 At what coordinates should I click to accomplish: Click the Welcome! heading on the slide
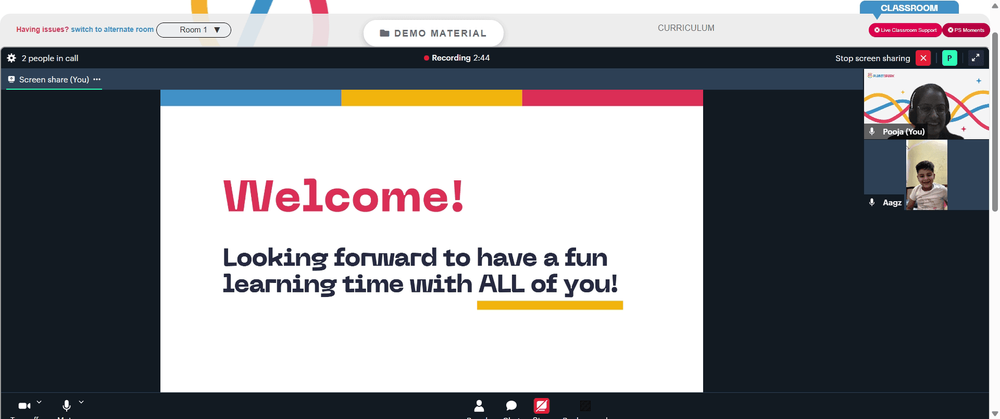point(343,195)
